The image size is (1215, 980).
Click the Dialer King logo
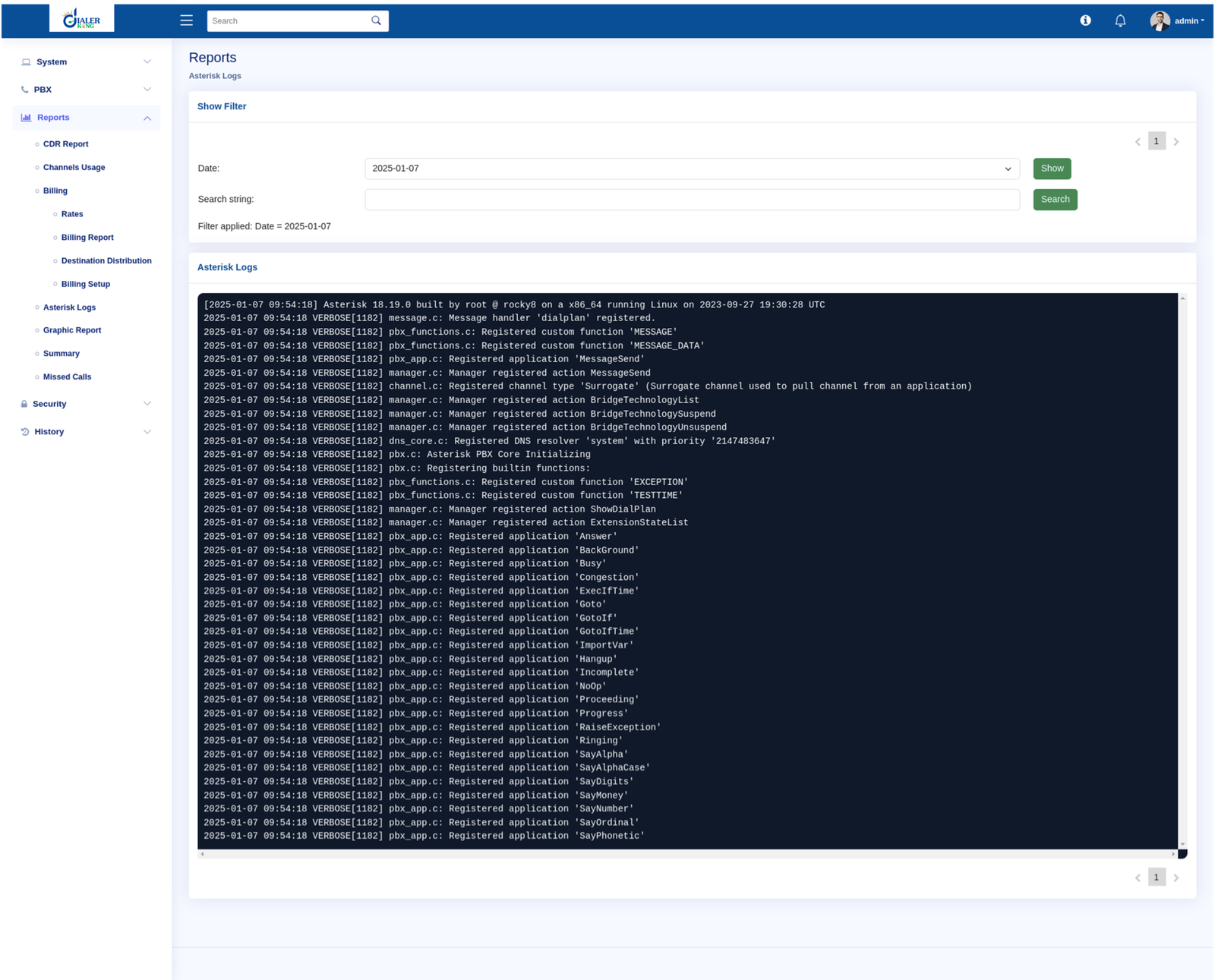click(x=82, y=18)
